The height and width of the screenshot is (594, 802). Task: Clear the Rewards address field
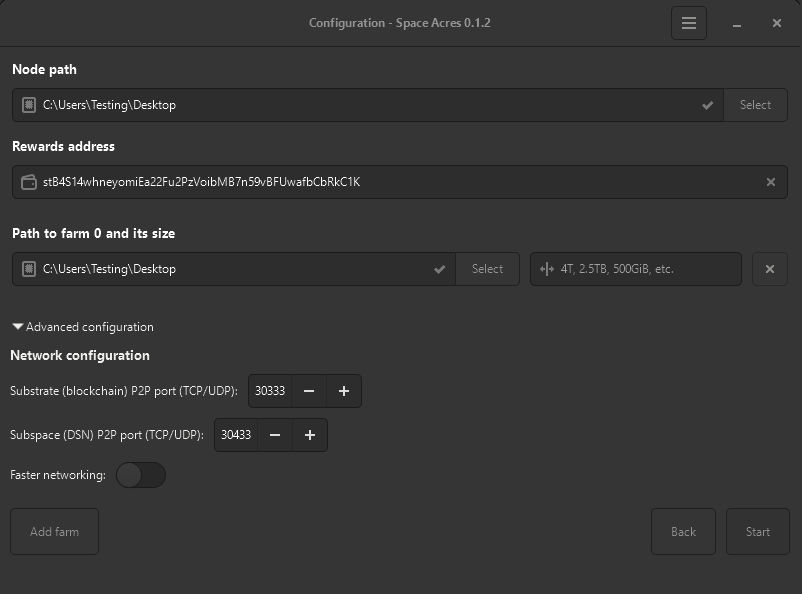[770, 182]
